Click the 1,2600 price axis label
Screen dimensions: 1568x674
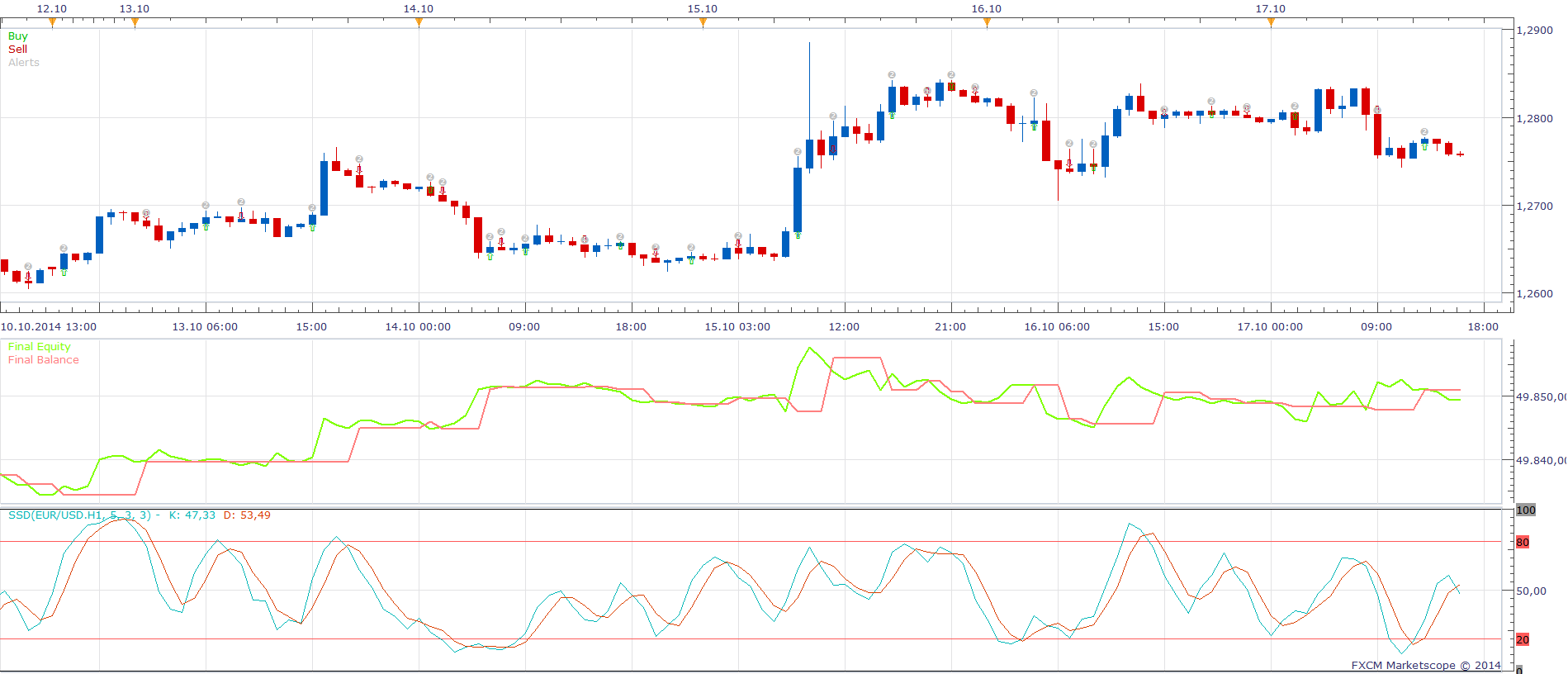pos(1535,294)
